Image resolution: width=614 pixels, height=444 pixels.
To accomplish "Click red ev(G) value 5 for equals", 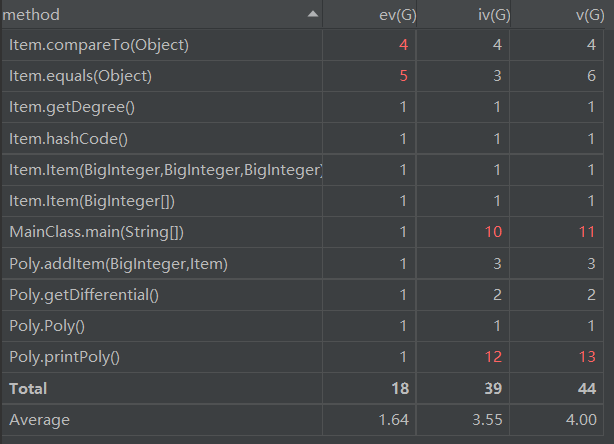I will pyautogui.click(x=404, y=76).
